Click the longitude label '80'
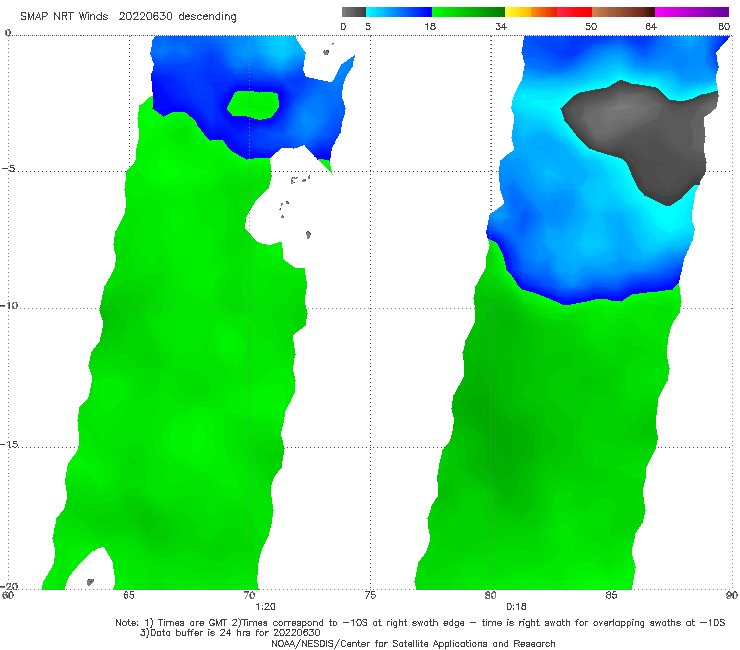Image resolution: width=740 pixels, height=650 pixels. click(x=491, y=595)
